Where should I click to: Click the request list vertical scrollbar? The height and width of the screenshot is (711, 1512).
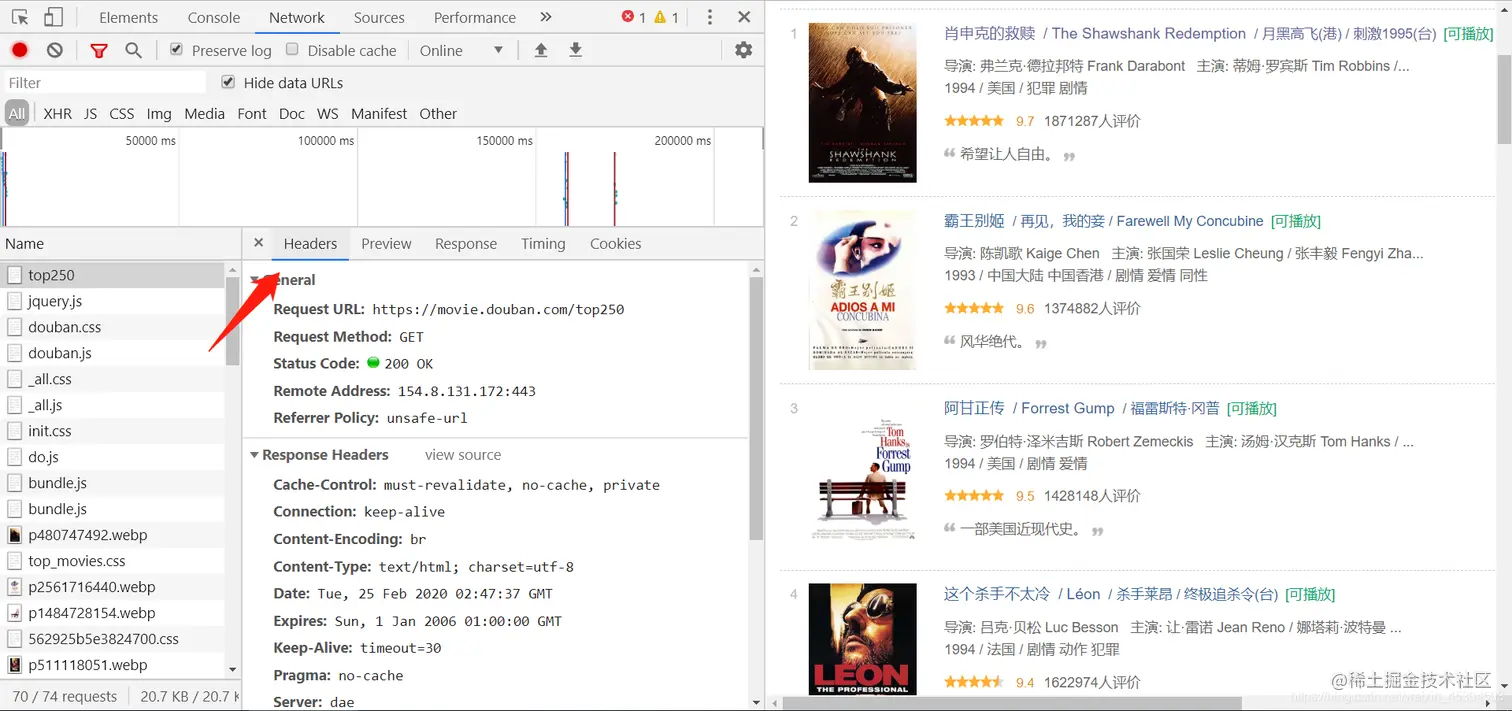(233, 320)
